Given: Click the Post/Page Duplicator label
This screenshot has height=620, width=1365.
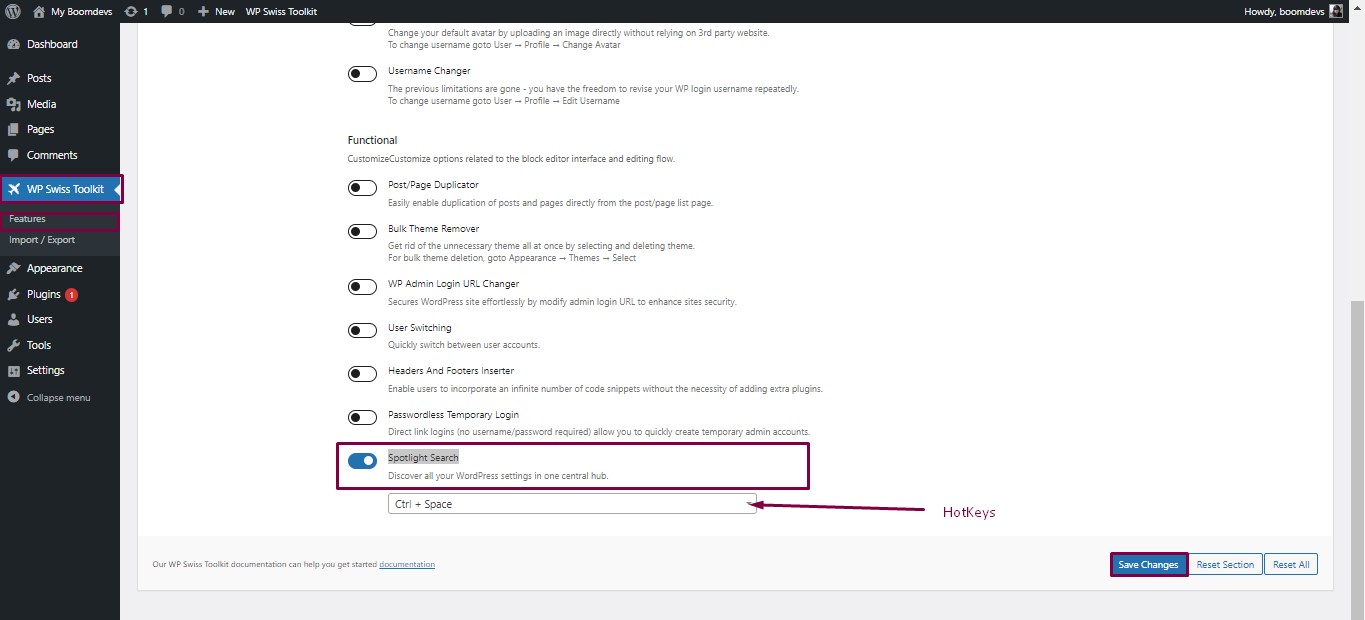Looking at the screenshot, I should click(x=433, y=185).
